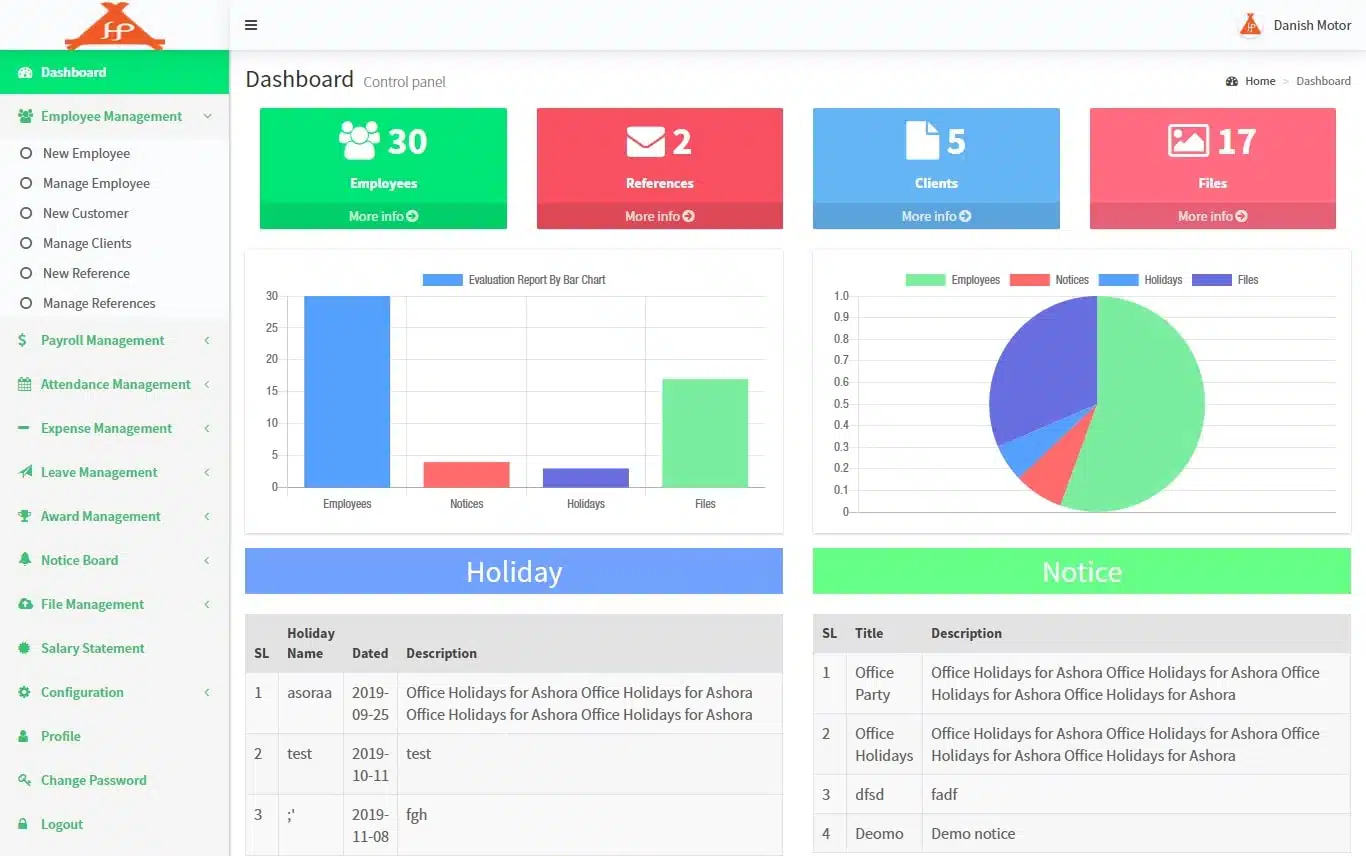The image size is (1366, 856).
Task: Click the Notice section header banner
Action: click(1082, 571)
